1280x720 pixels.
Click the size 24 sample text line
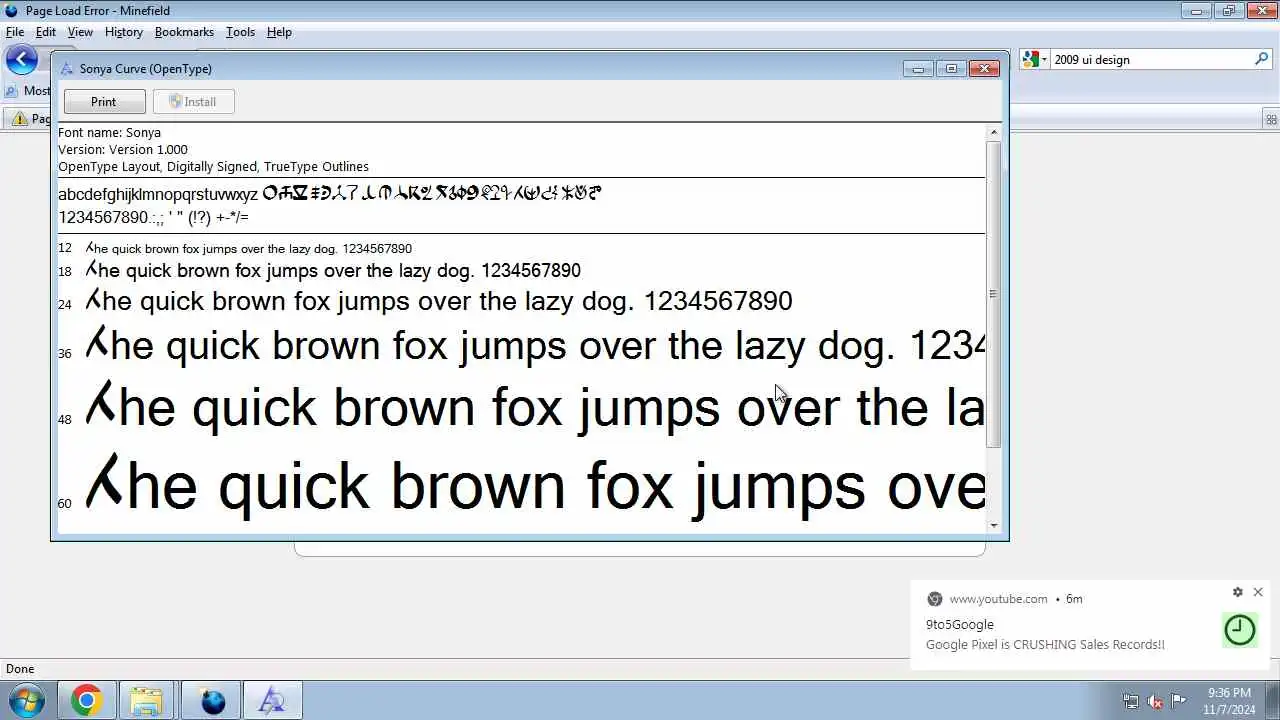[438, 300]
